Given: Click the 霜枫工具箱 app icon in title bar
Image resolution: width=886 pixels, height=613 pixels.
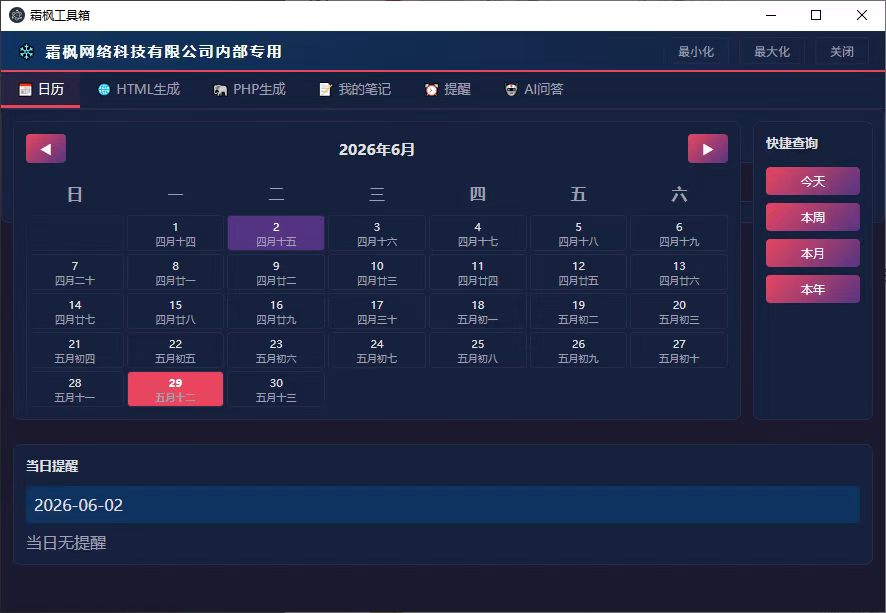Looking at the screenshot, I should (17, 15).
